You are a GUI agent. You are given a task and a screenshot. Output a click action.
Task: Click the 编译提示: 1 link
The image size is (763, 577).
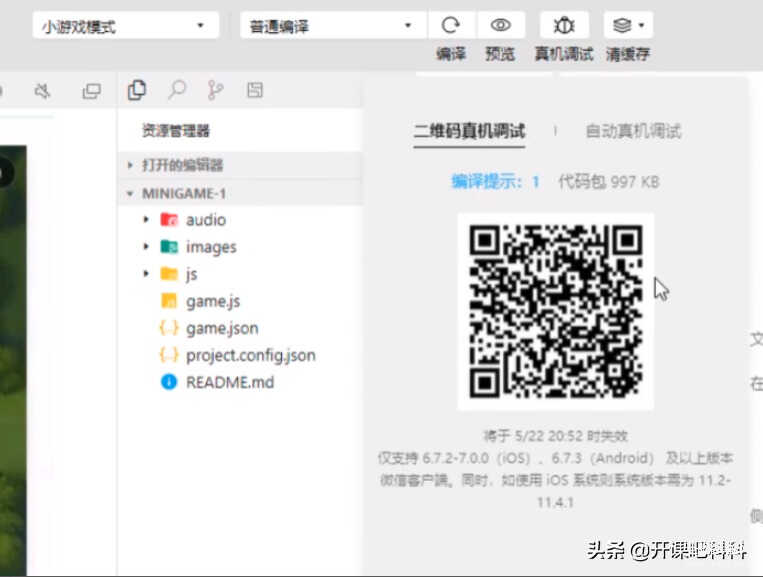click(495, 181)
